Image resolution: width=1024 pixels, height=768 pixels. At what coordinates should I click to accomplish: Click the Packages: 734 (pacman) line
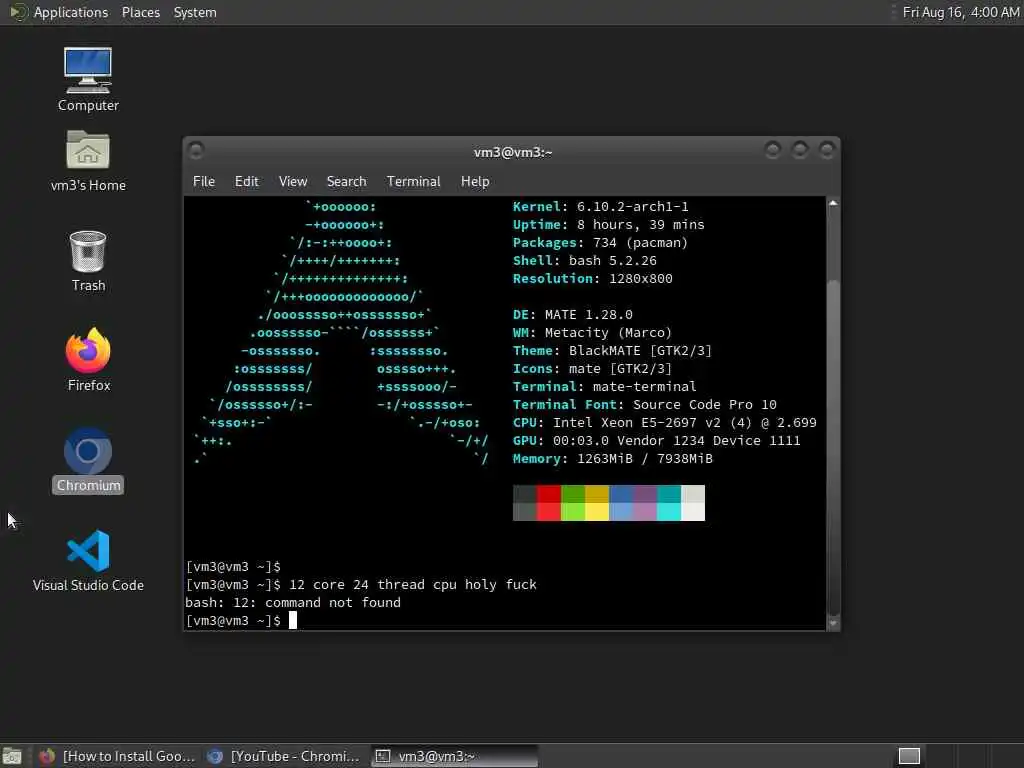click(600, 242)
